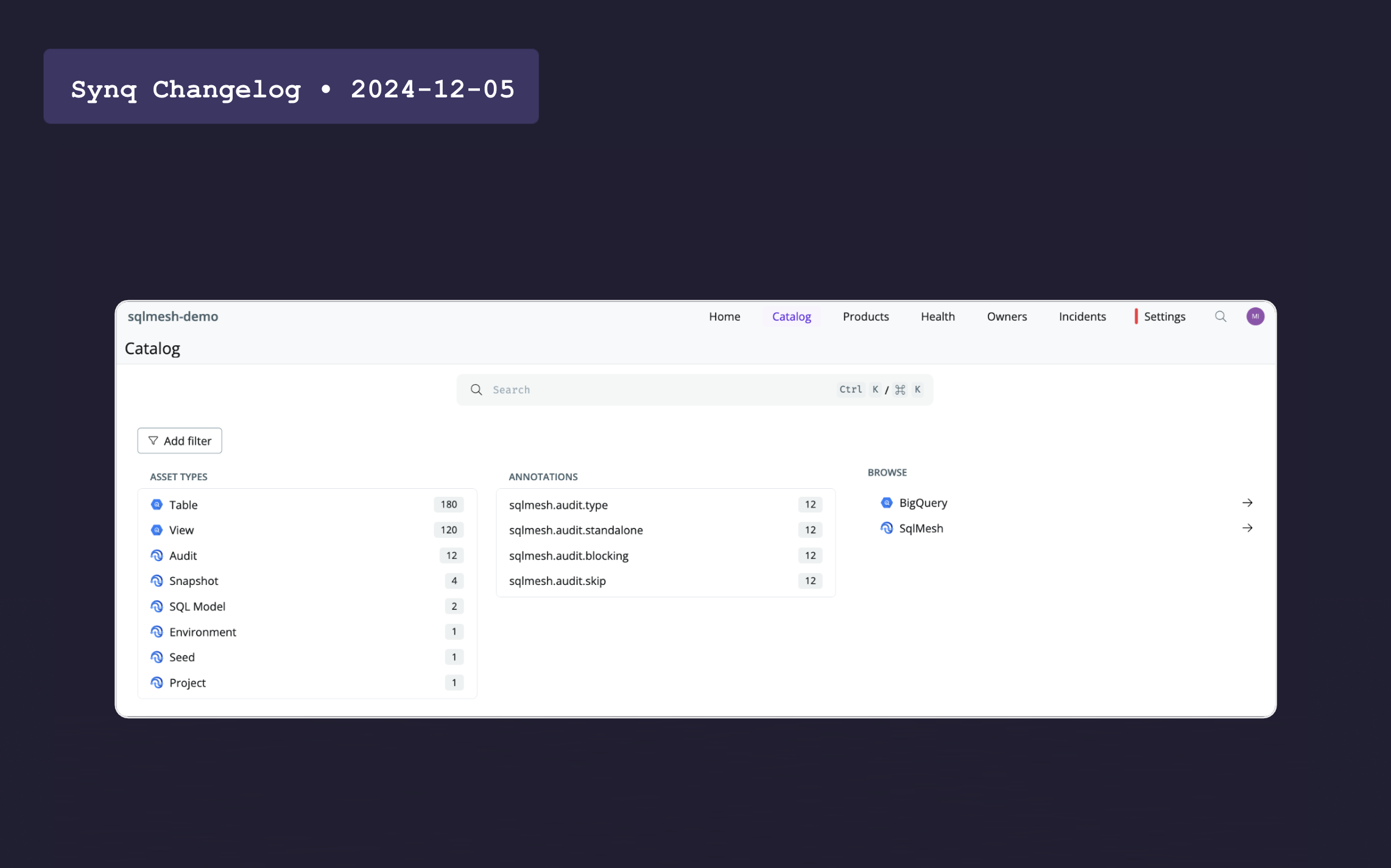This screenshot has width=1391, height=868.
Task: Click the 120 count badge for View
Action: (x=449, y=530)
